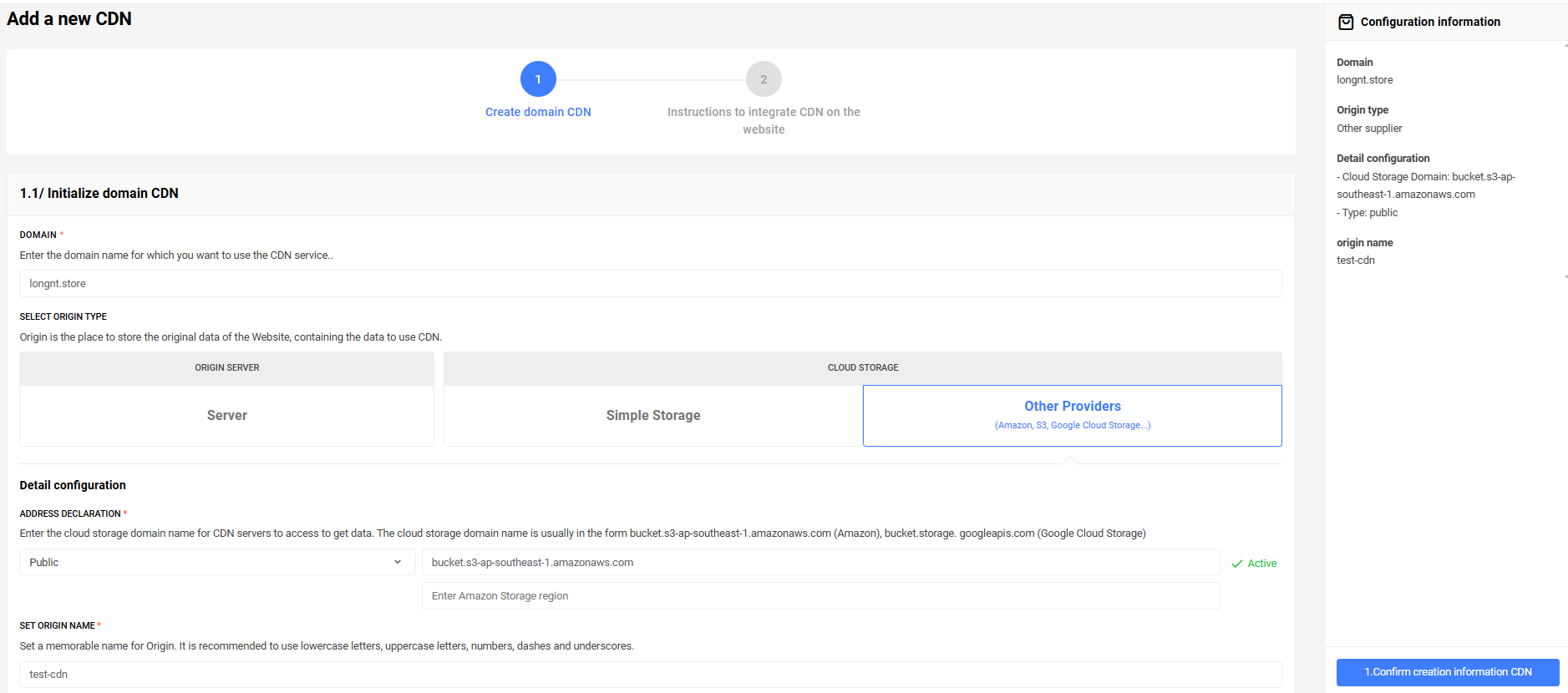Click the CLOUD STORAGE group header

click(863, 368)
